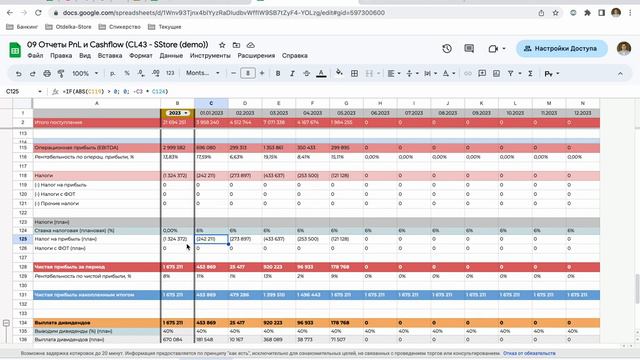The height and width of the screenshot is (360, 640).
Task: Open the input tools Ру dropdown
Action: [x=551, y=73]
